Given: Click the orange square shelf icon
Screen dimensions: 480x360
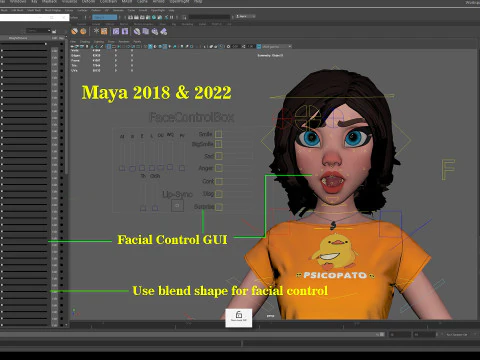Looking at the screenshot, I should [104, 31].
